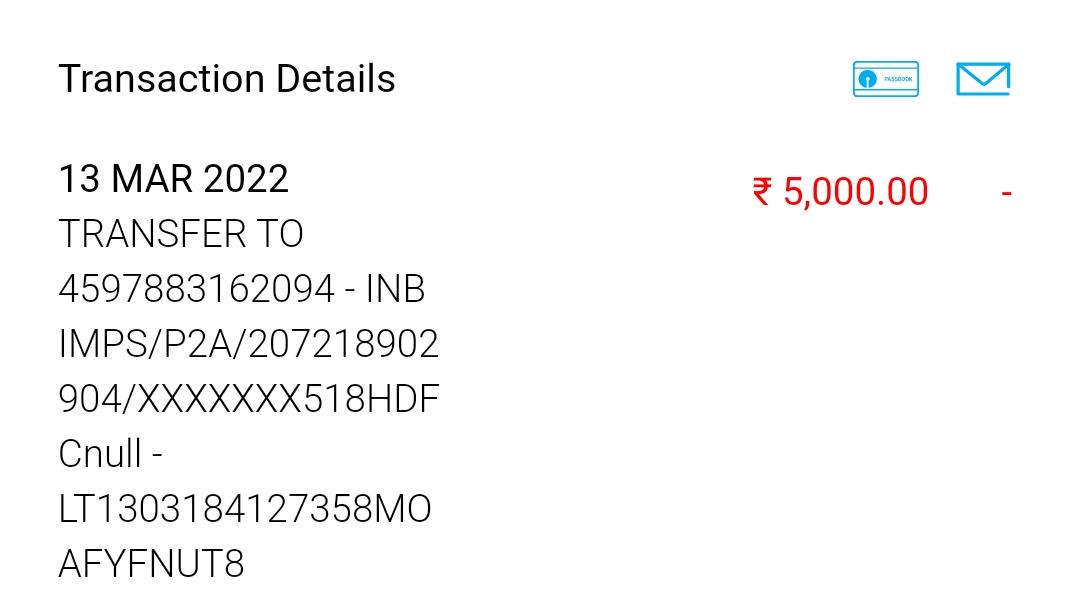Select account number 4597883162094 - INB line
1080x598 pixels.
click(241, 290)
